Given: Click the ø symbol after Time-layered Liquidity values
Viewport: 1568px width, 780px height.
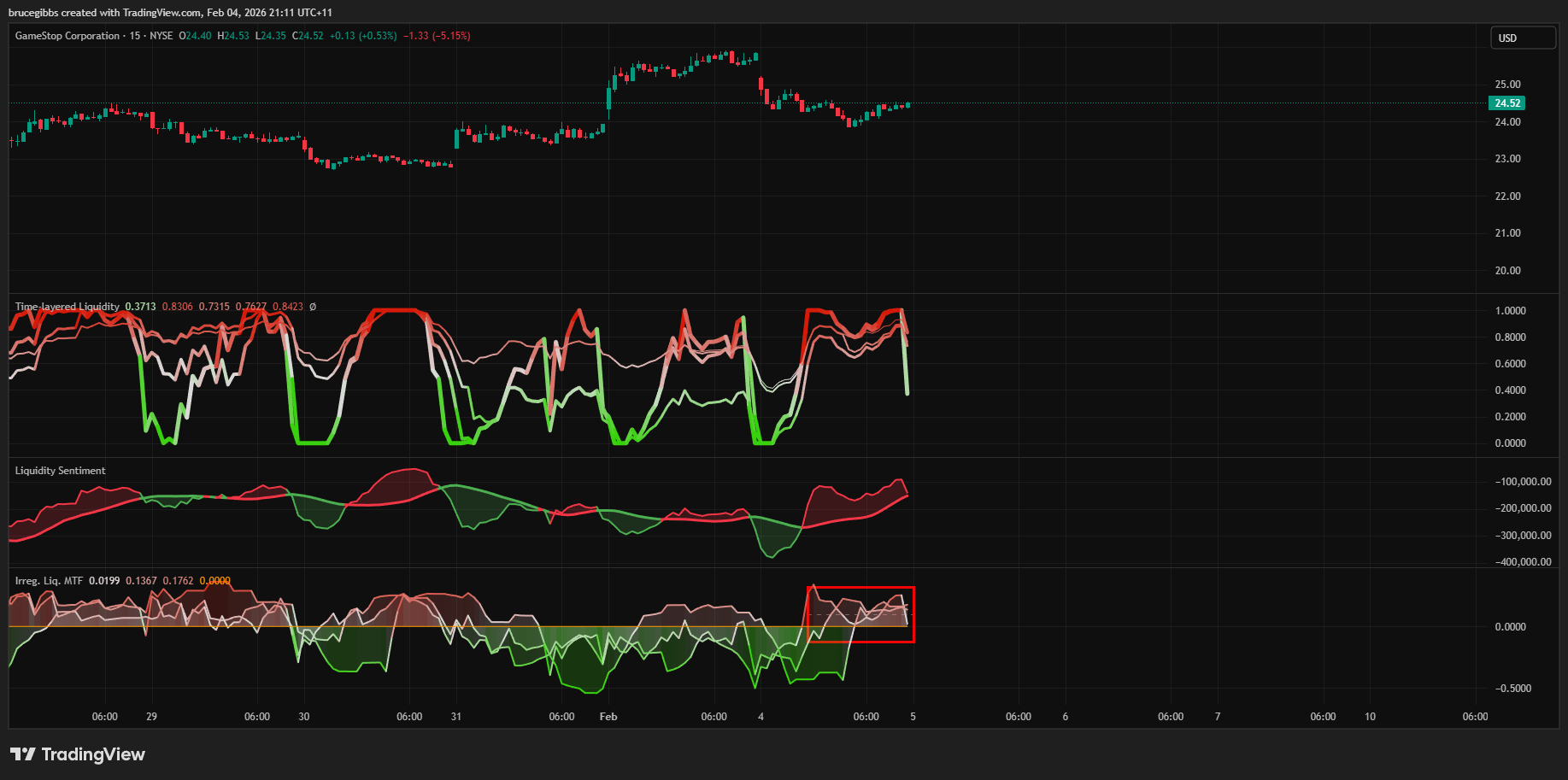Looking at the screenshot, I should (313, 307).
